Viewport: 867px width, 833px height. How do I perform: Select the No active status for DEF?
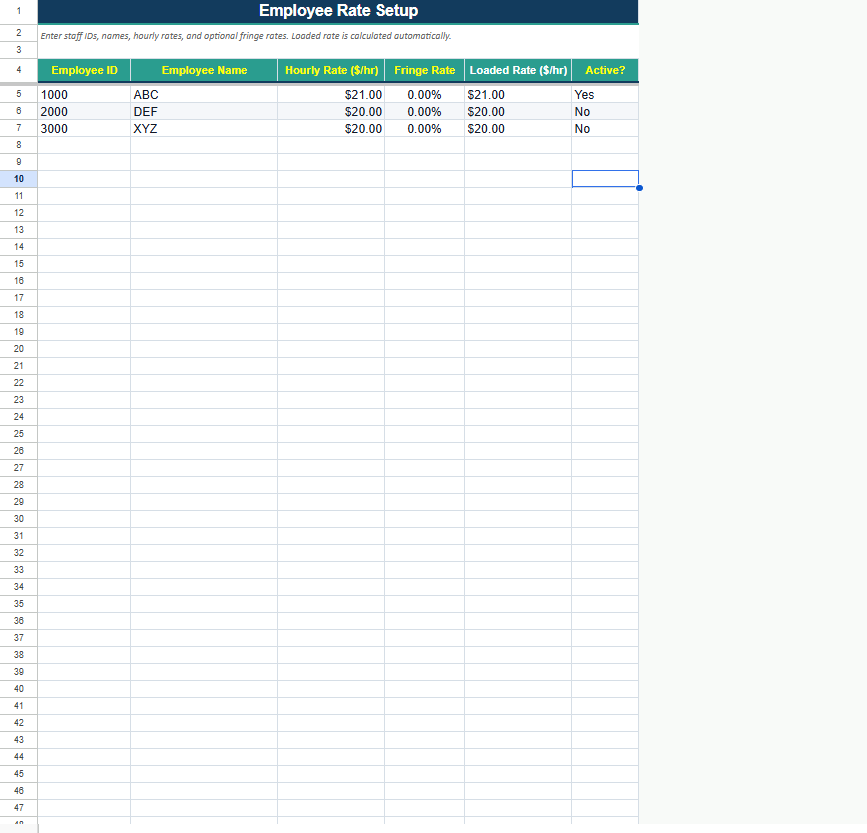pos(605,112)
